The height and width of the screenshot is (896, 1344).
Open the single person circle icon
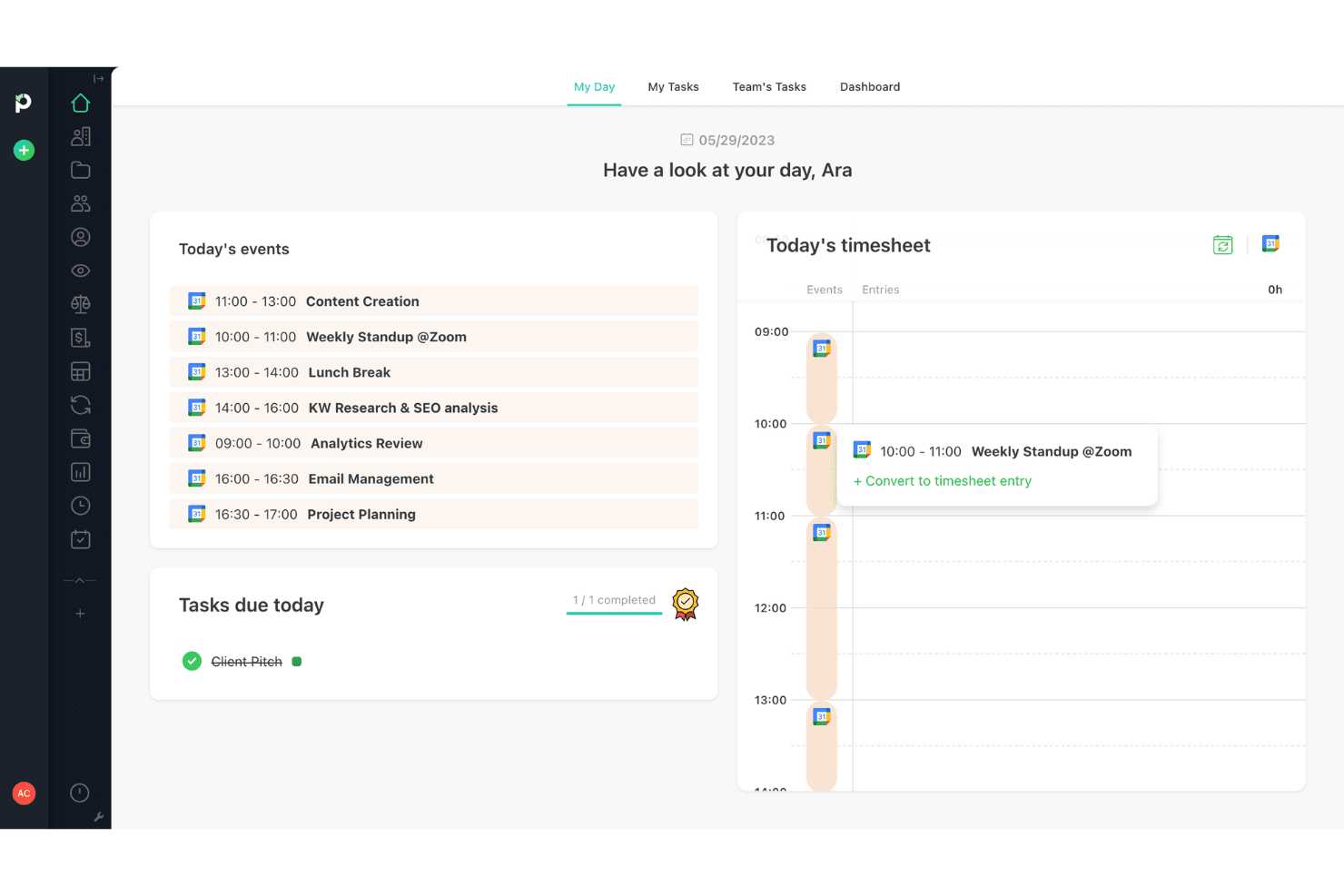(x=81, y=237)
